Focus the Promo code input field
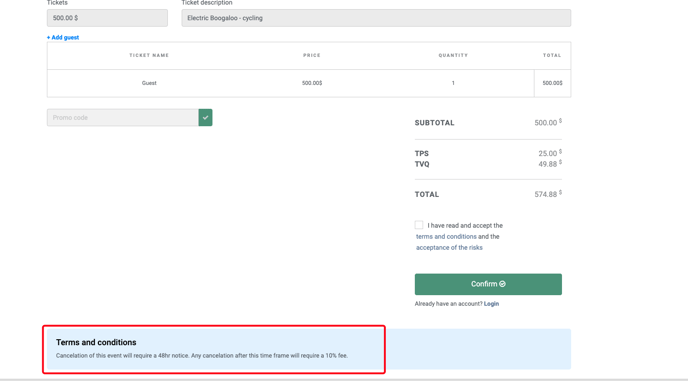Viewport: 688px width, 381px height. click(x=122, y=118)
